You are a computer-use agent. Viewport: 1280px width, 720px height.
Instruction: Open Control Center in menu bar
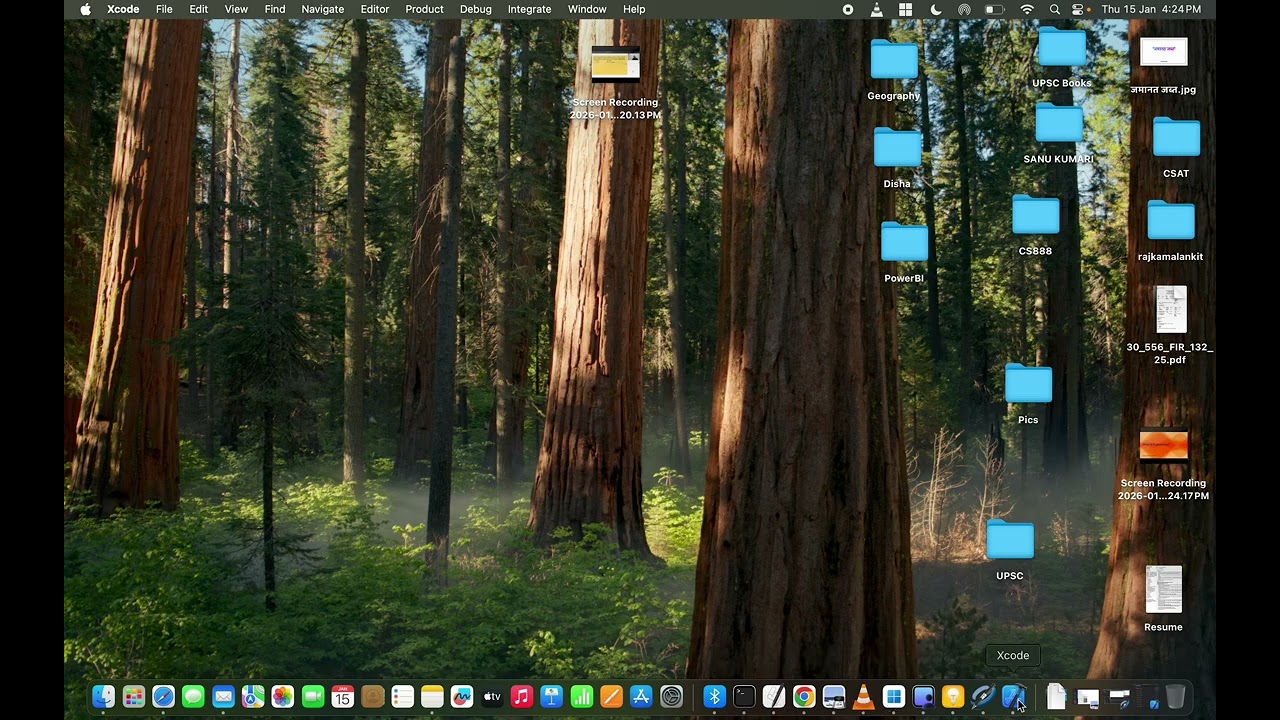1078,9
